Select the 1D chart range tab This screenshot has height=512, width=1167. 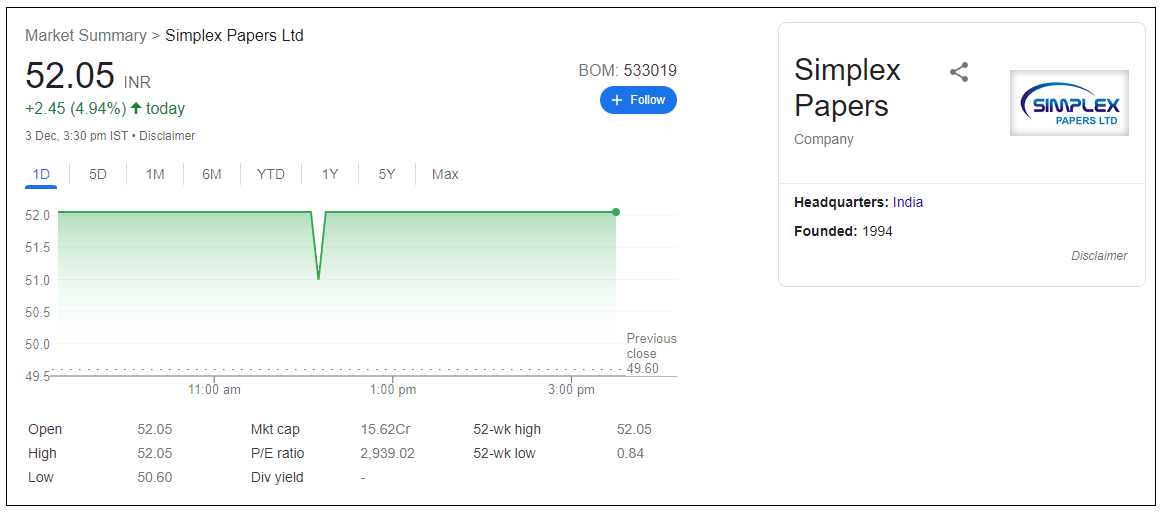tap(41, 174)
